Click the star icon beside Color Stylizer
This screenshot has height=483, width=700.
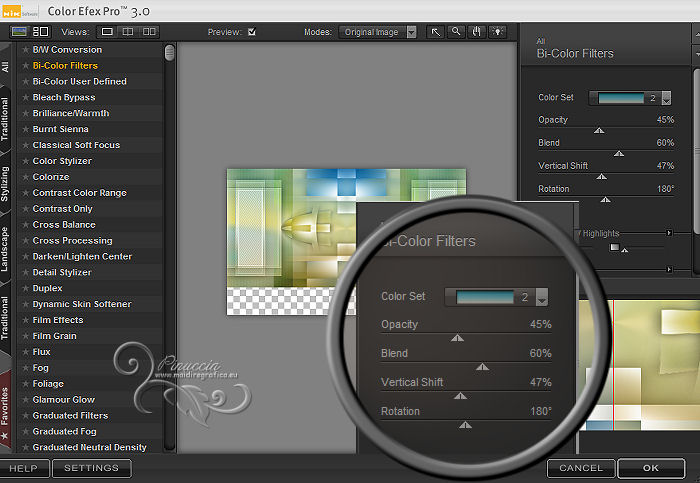click(25, 161)
